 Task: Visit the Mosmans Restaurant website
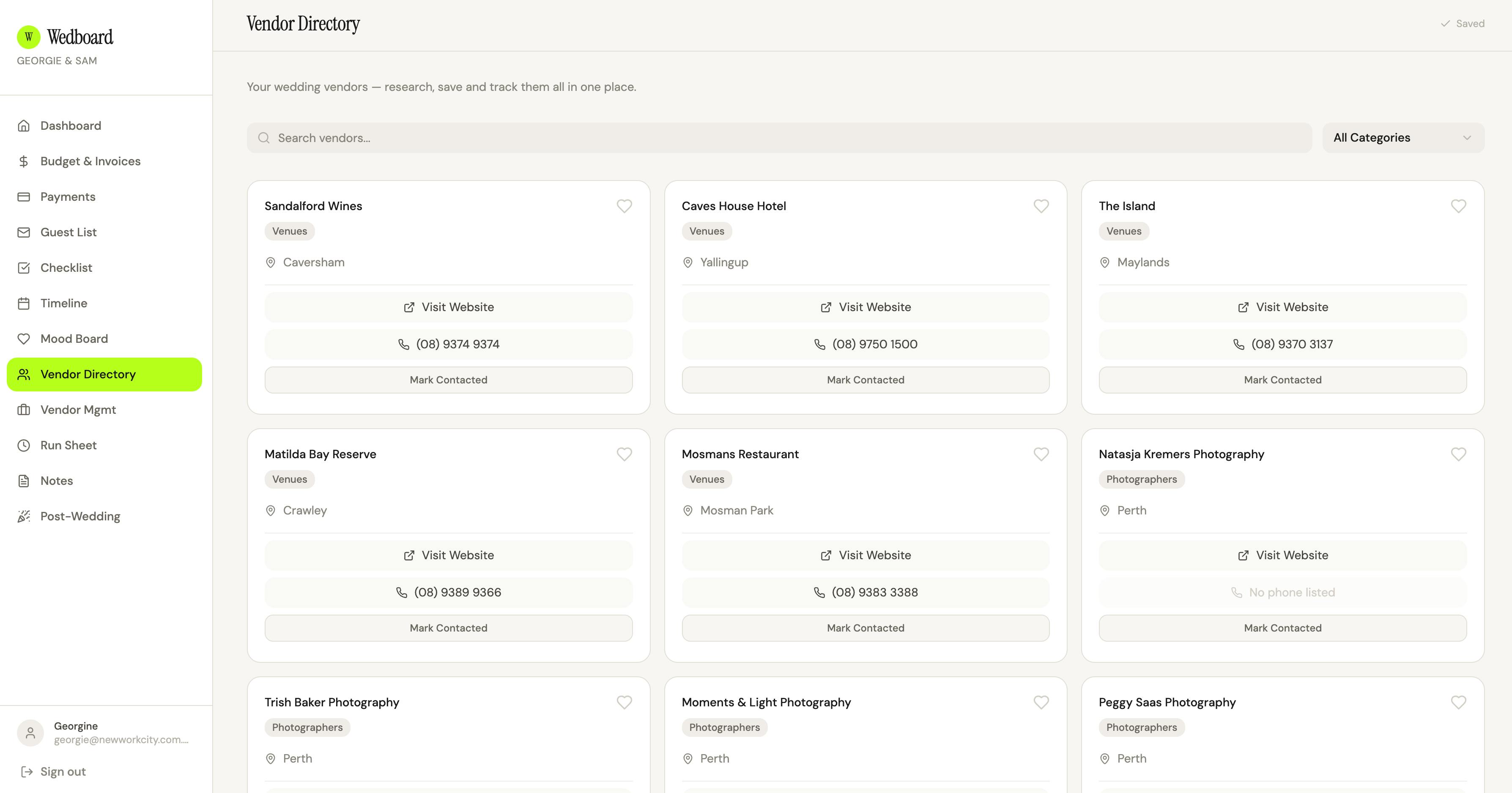click(866, 555)
